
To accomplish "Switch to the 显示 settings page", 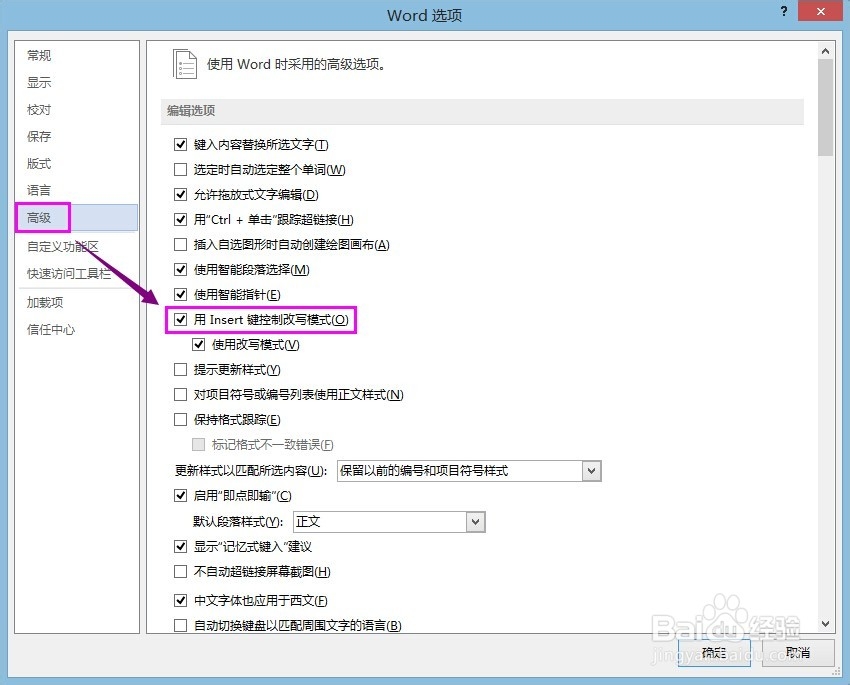I will point(39,82).
